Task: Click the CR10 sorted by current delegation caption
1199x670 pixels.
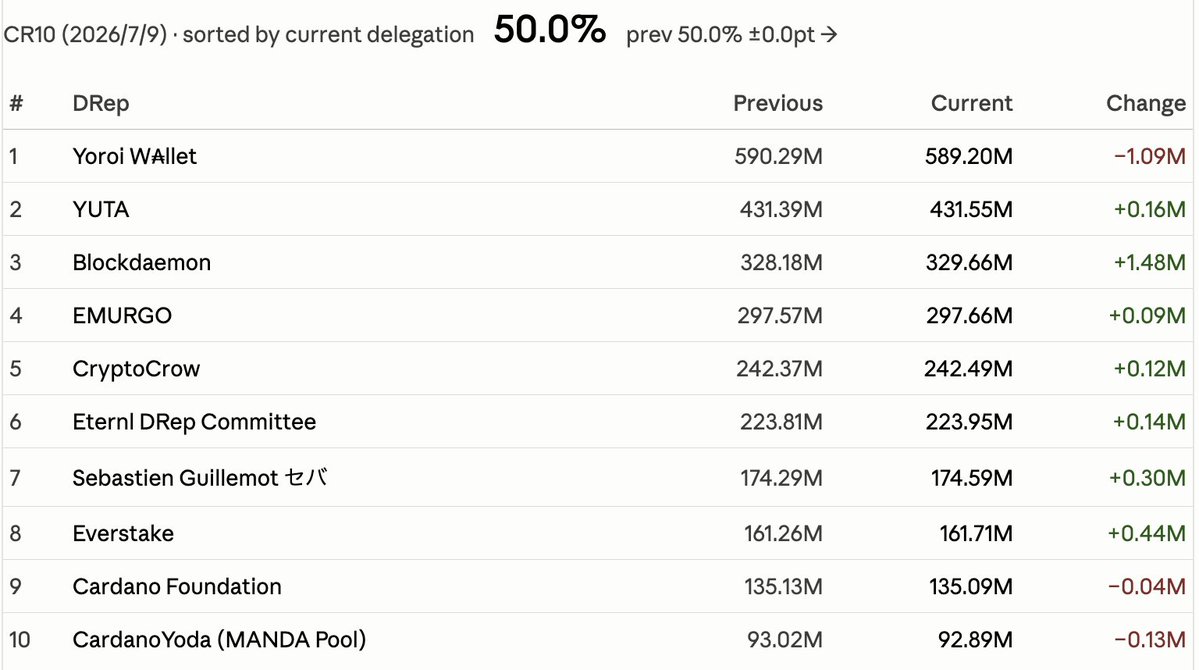Action: coord(239,34)
